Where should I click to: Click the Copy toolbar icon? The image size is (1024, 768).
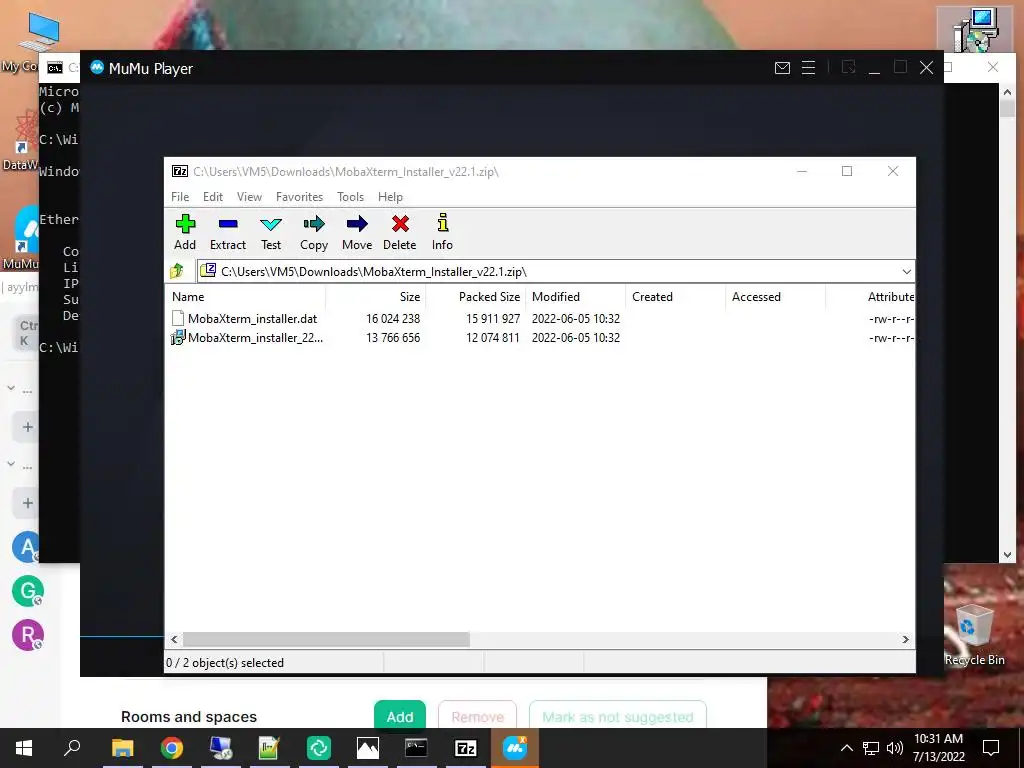(313, 232)
